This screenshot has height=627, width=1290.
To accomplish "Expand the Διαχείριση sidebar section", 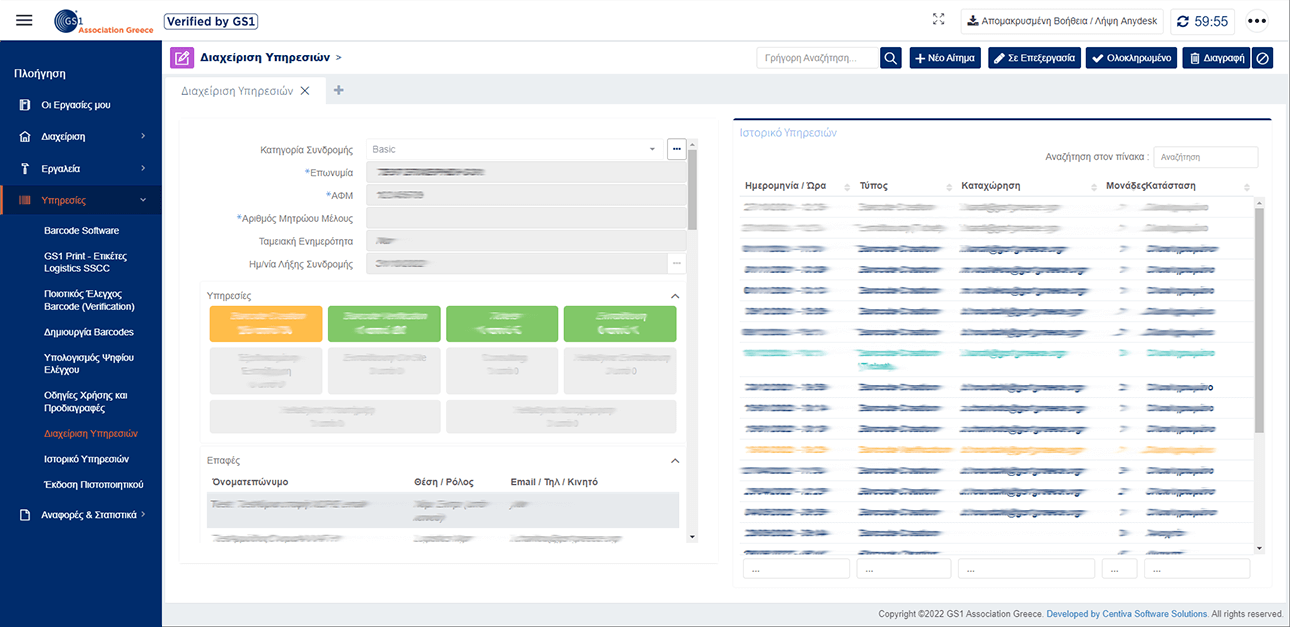I will 81,136.
